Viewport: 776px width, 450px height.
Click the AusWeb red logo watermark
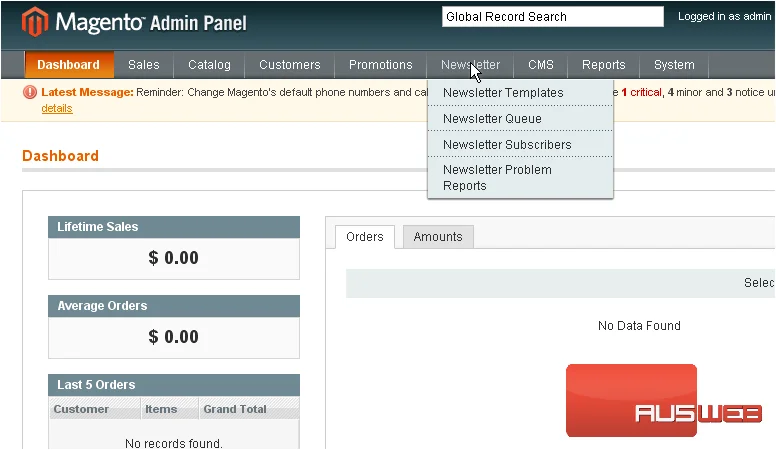[665, 401]
